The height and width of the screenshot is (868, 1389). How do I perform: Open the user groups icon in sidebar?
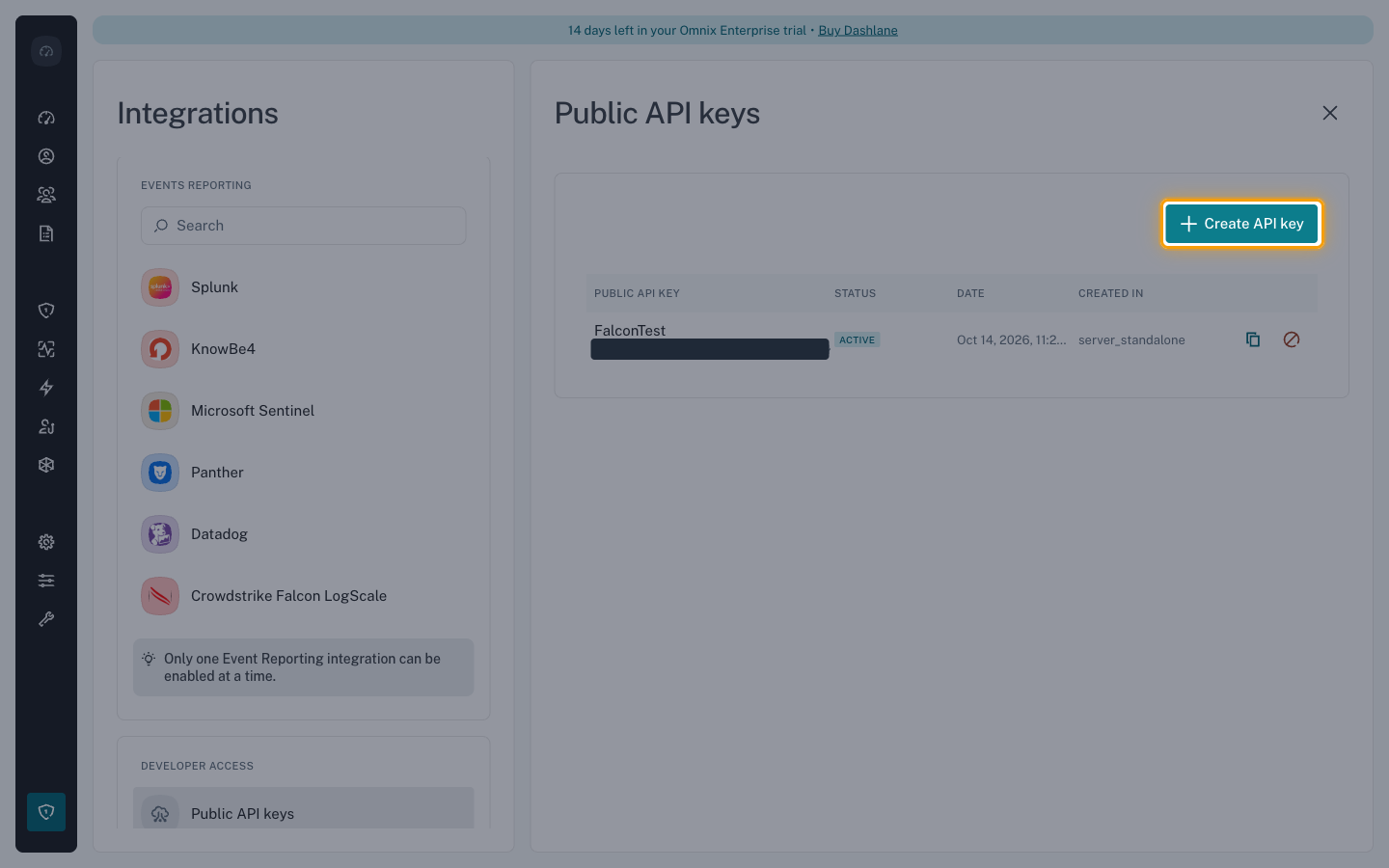tap(46, 195)
